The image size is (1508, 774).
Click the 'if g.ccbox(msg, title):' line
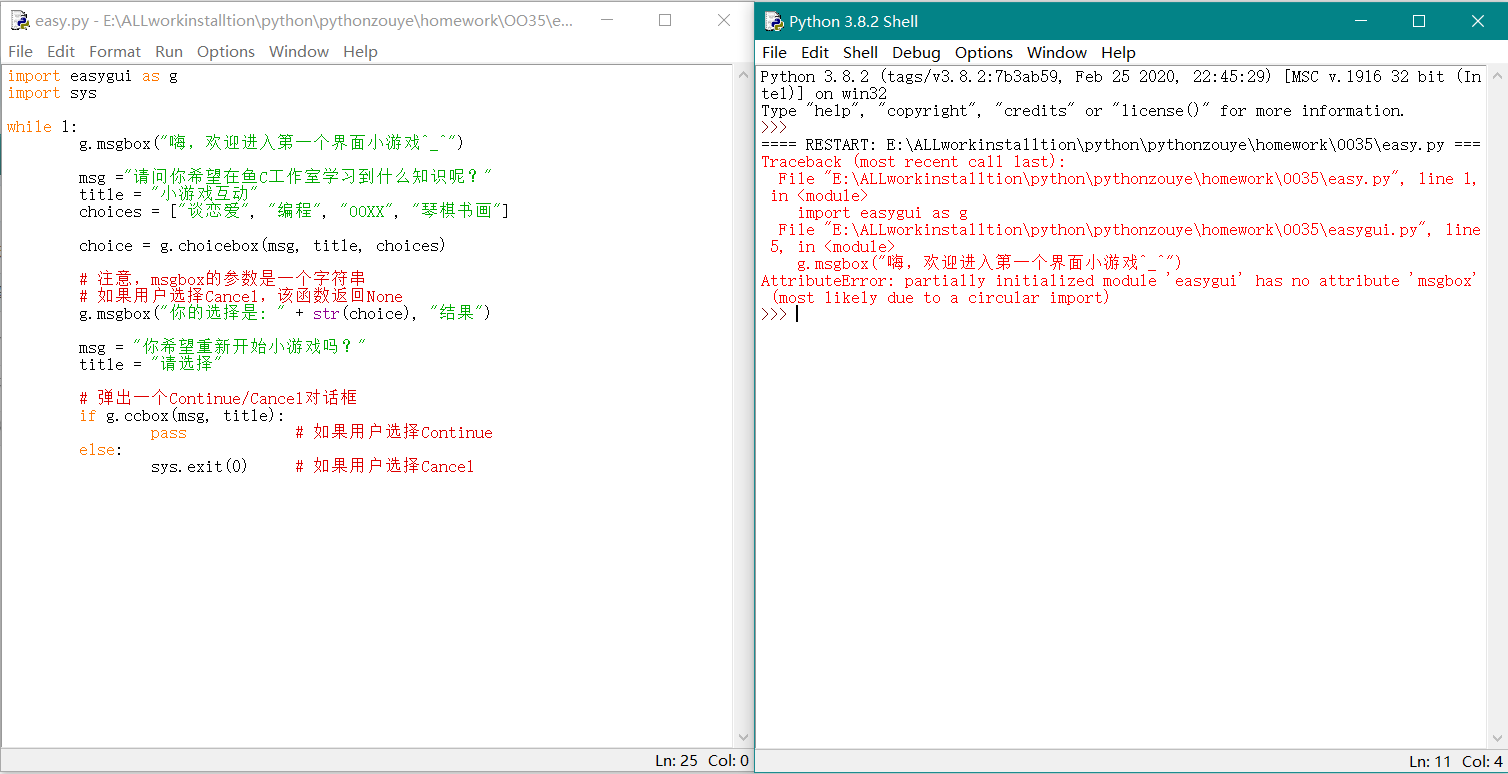tap(182, 415)
